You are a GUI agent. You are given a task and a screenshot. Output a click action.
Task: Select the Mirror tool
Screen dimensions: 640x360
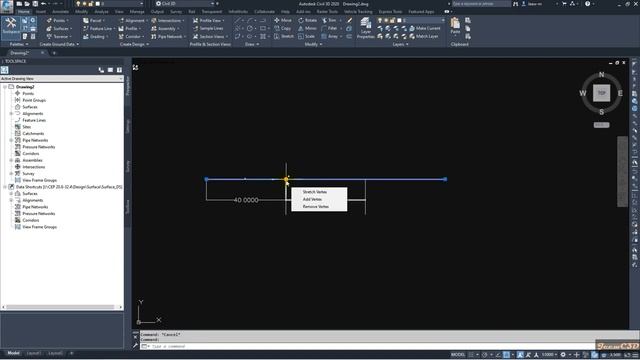[307, 29]
